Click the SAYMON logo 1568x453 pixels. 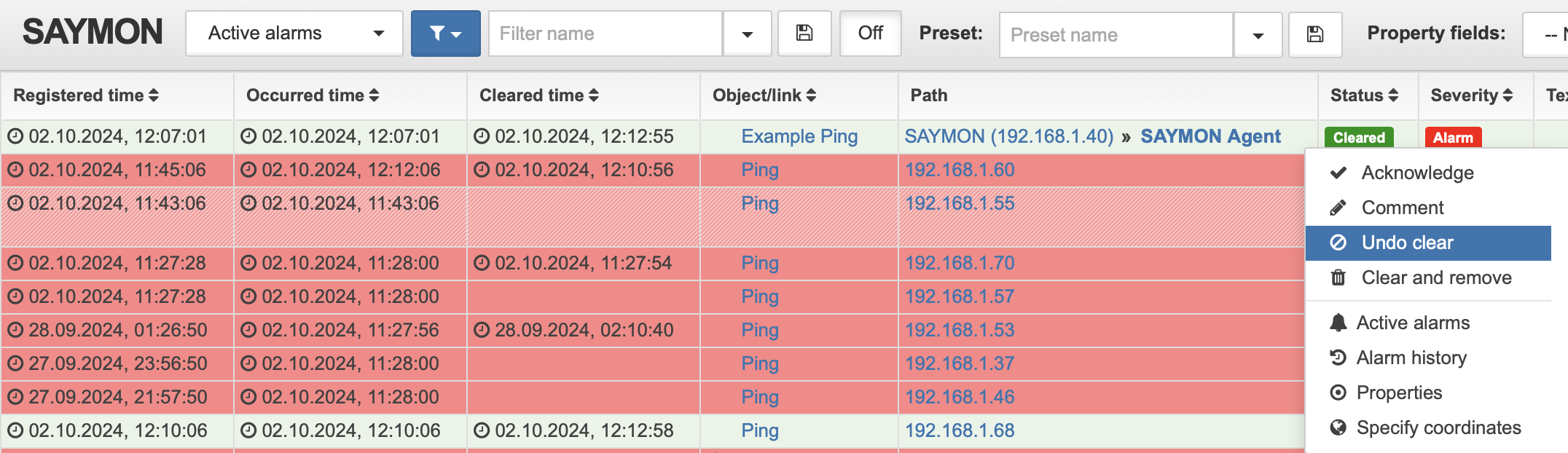(x=93, y=33)
